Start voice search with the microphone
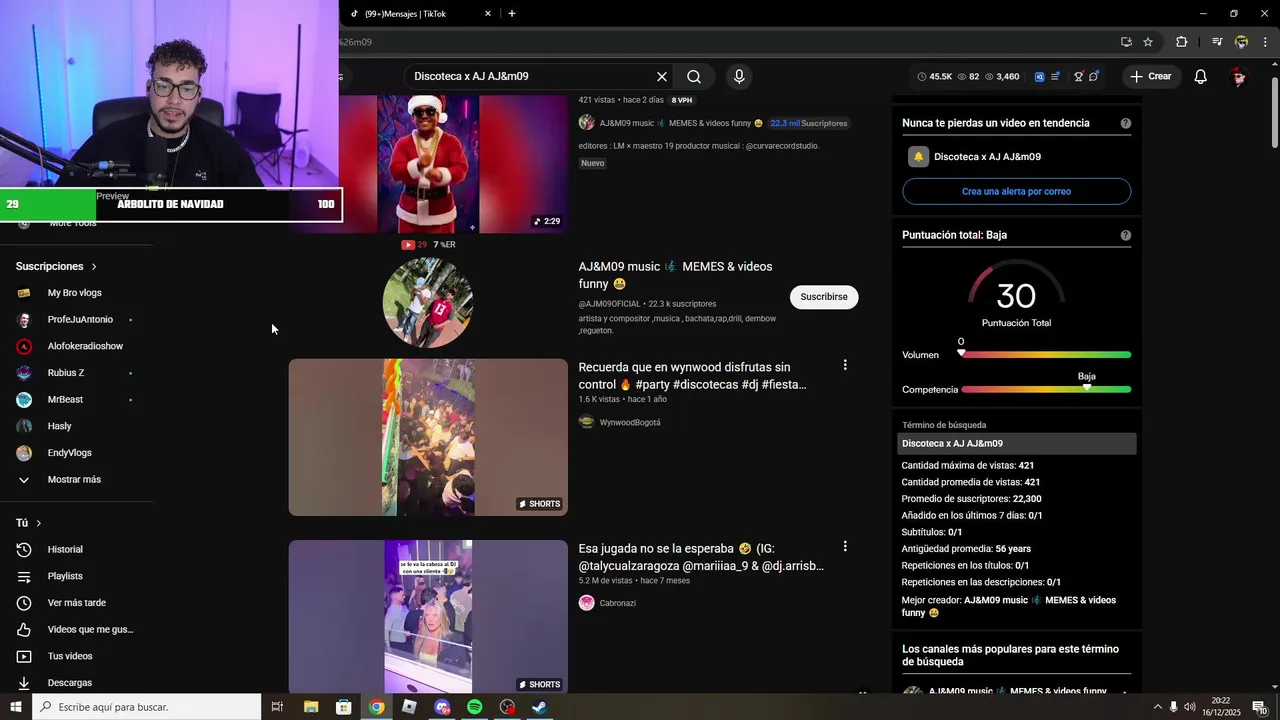Screen dimensions: 1280x720 [x=739, y=76]
